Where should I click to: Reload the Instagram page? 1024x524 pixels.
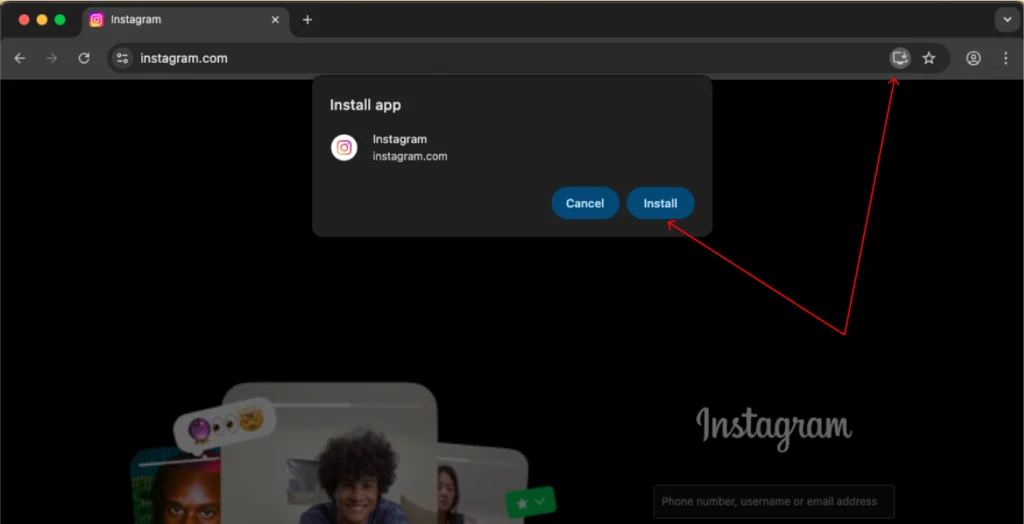coord(84,58)
